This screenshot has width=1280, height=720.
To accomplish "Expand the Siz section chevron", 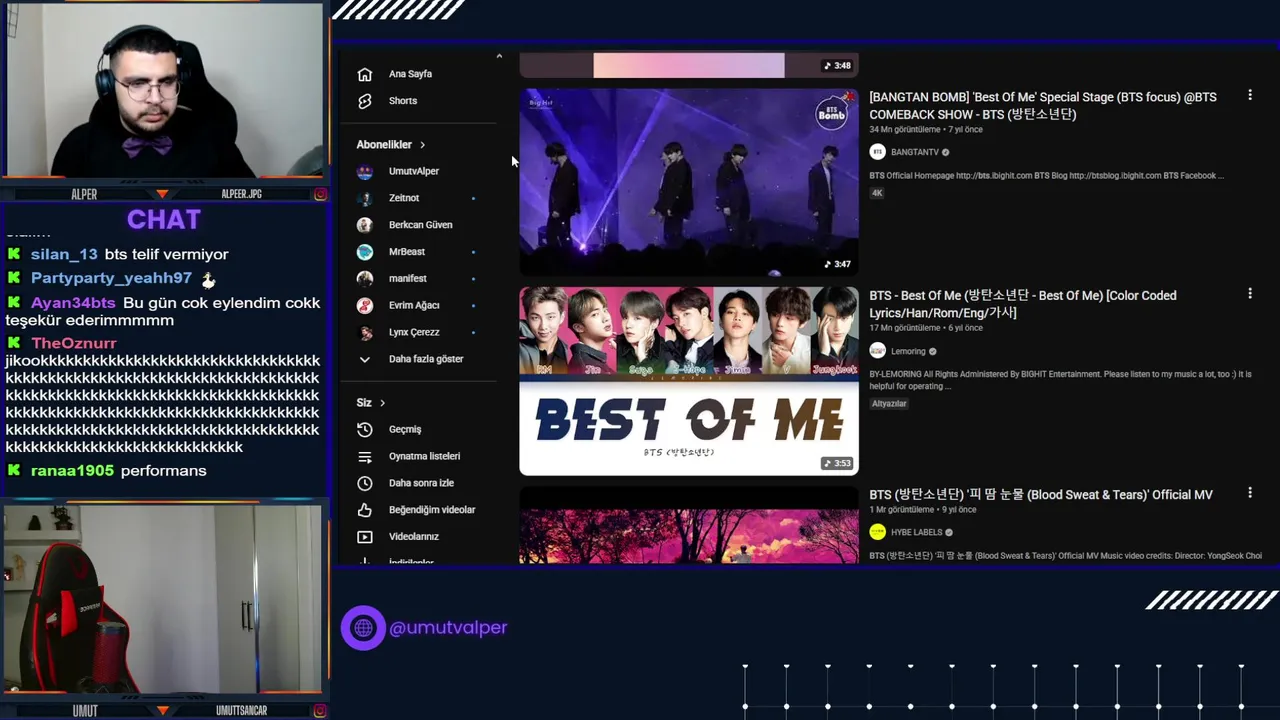I will point(382,403).
